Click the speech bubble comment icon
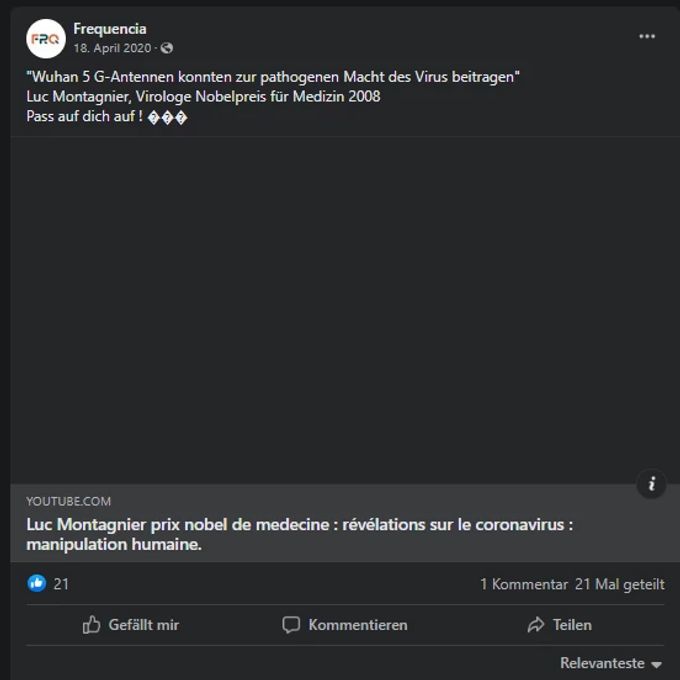Viewport: 680px width, 680px height. [x=291, y=625]
